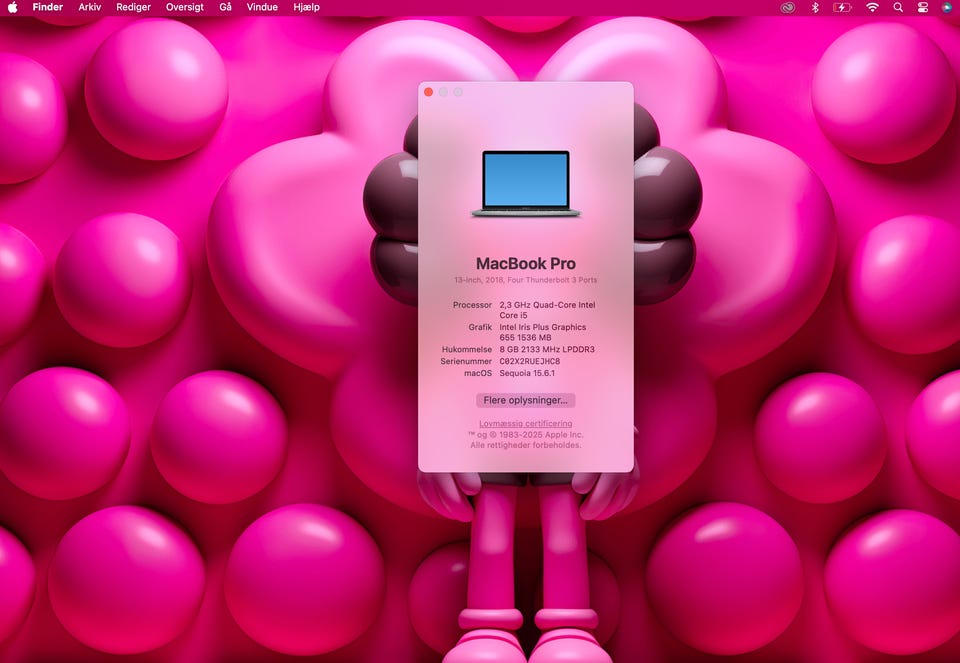This screenshot has height=663, width=960.
Task: Open the Oversigt menu
Action: (x=185, y=7)
